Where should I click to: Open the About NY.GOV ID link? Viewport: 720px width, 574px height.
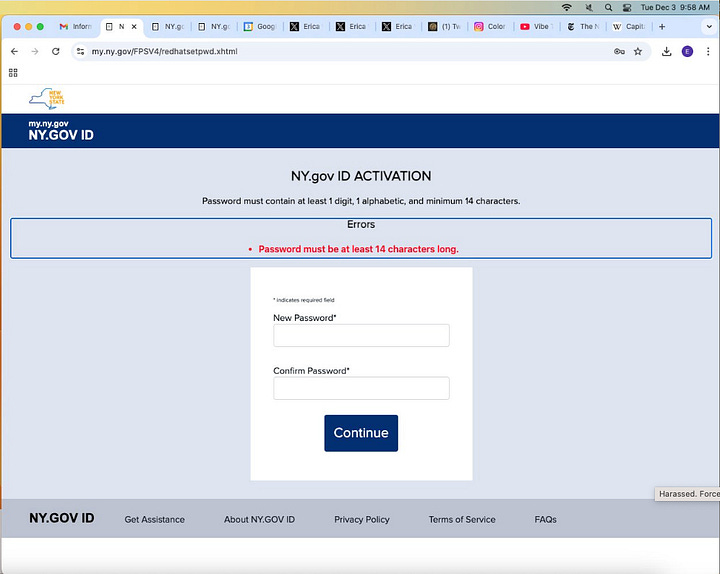pos(259,519)
